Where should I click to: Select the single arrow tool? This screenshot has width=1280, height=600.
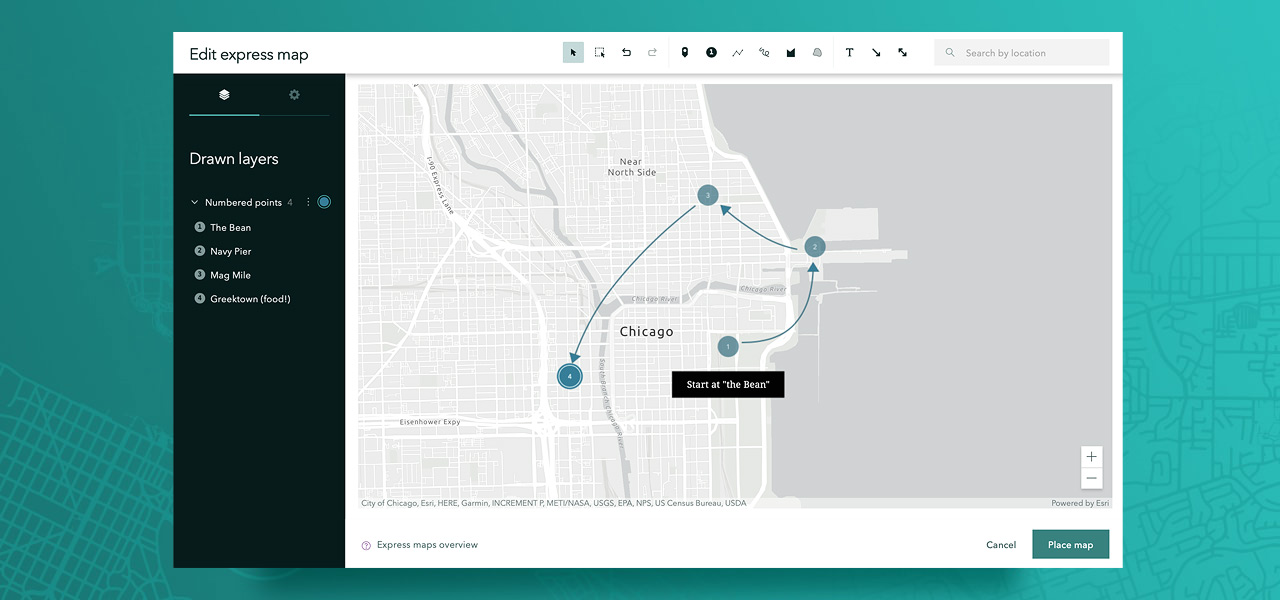876,53
